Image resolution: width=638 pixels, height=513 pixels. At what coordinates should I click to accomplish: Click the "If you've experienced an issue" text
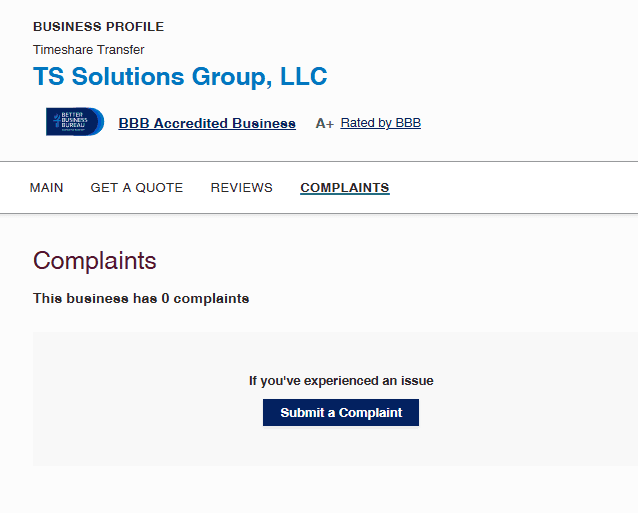click(x=341, y=381)
